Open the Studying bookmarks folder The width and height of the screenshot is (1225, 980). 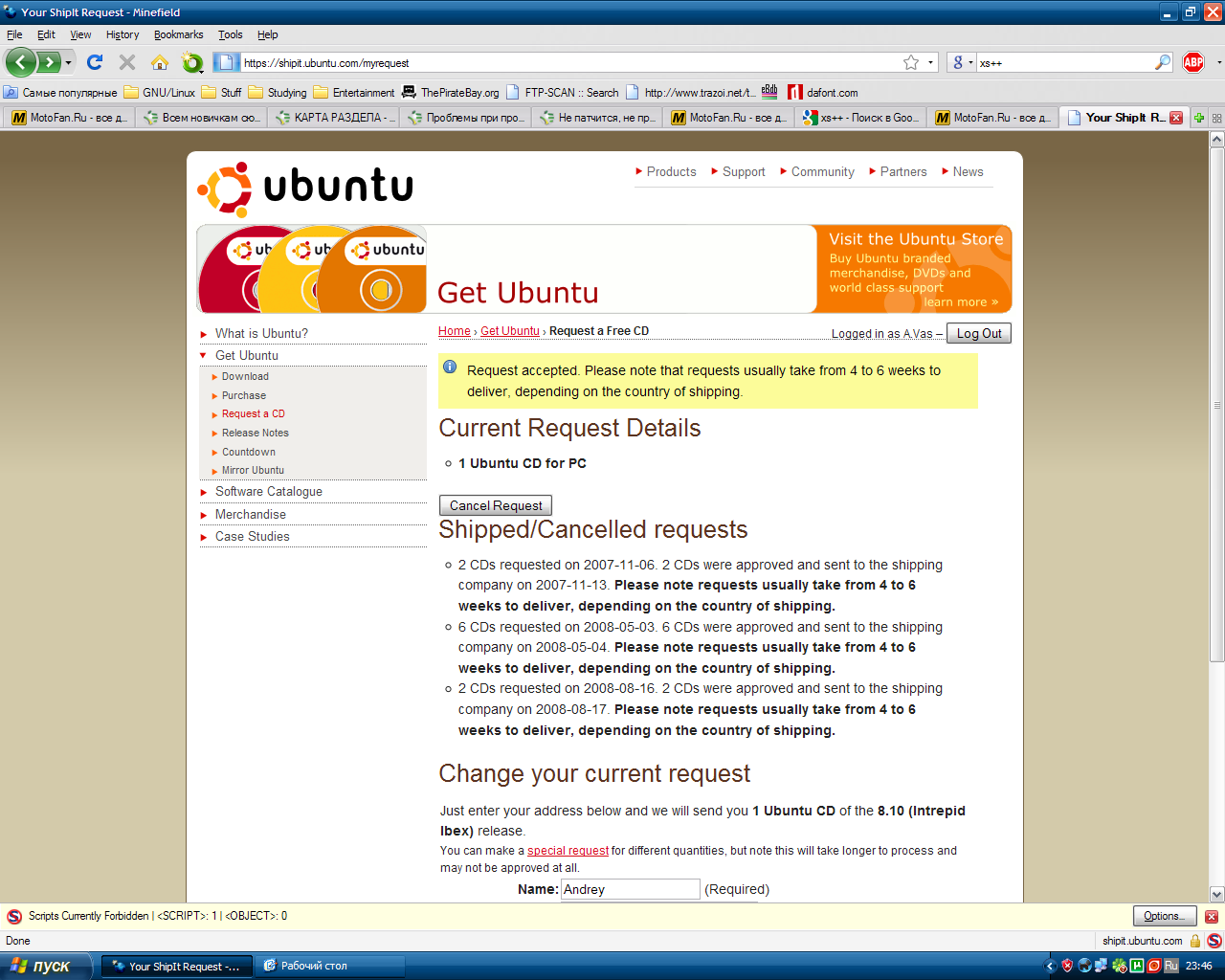click(x=278, y=93)
